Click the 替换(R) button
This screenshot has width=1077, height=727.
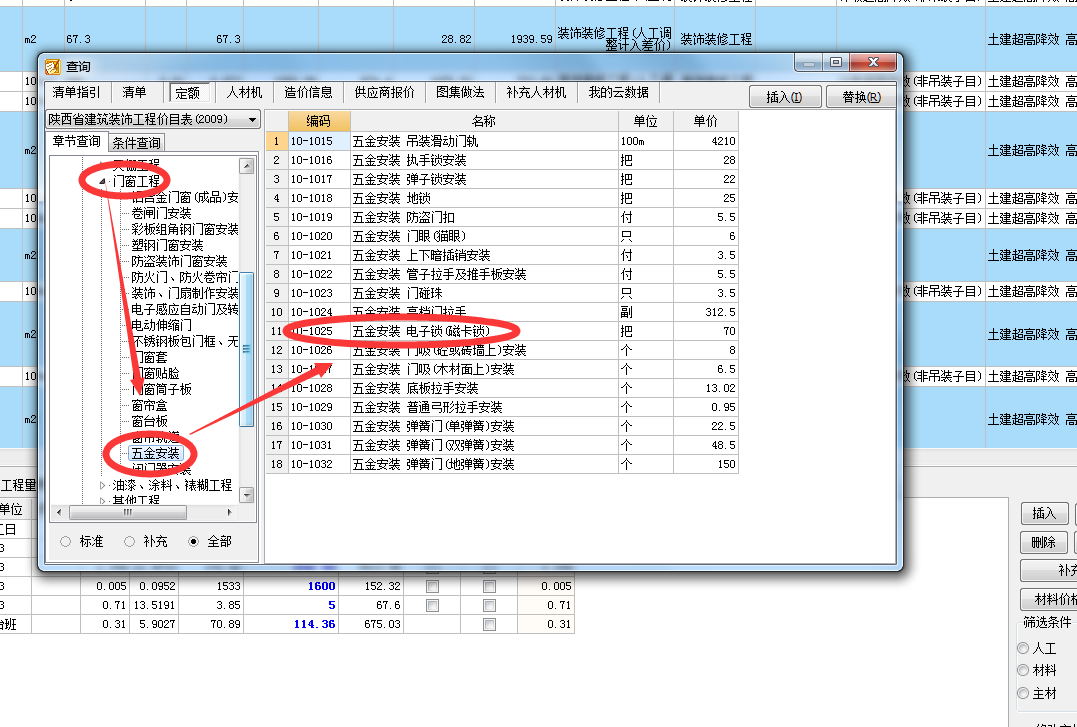pos(861,97)
